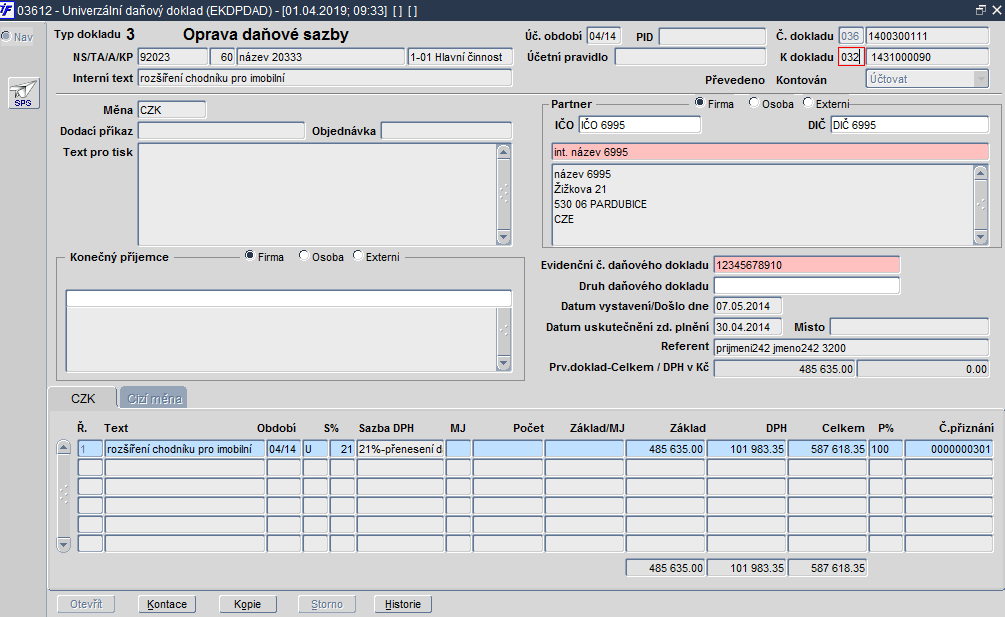Select Osoba radio in Partner section
This screenshot has height=617, width=1005.
point(754,104)
